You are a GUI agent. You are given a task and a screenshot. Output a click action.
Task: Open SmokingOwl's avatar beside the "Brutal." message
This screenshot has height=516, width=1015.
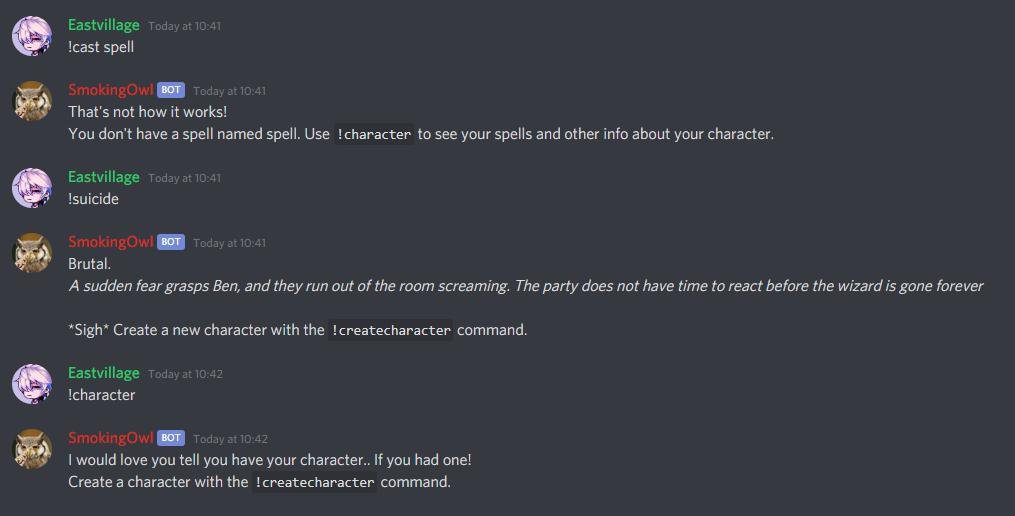click(32, 253)
